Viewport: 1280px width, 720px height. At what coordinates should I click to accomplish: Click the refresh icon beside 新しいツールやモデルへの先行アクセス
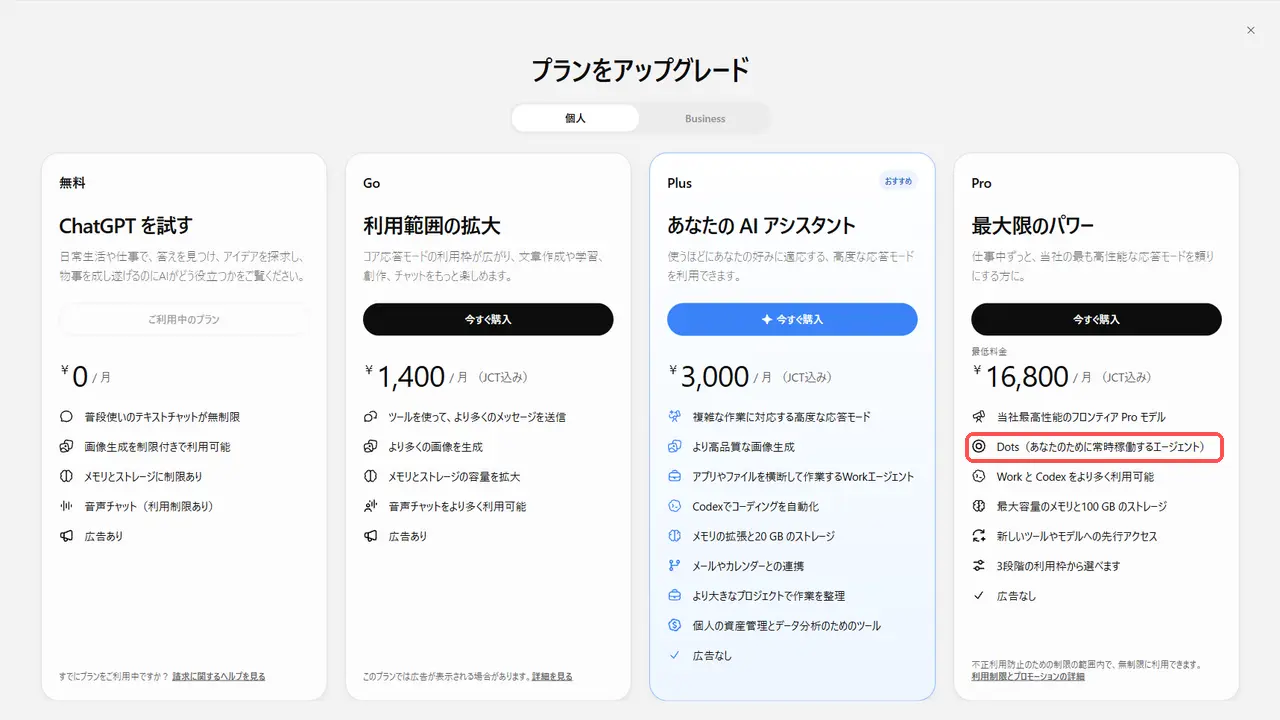pos(979,536)
